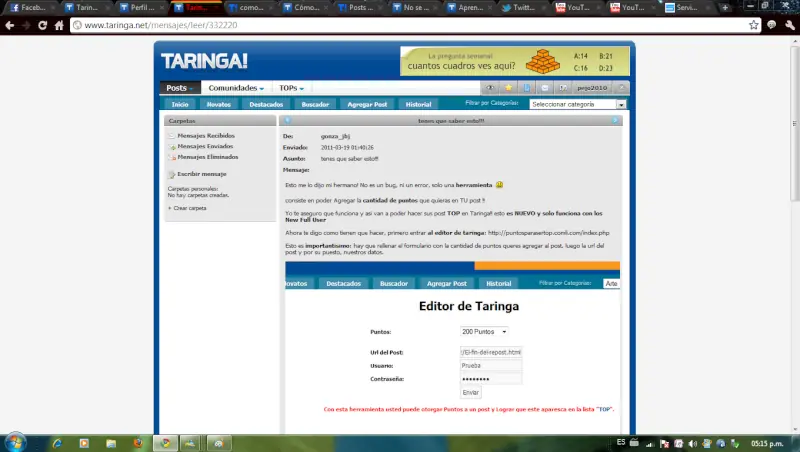
Task: Click the icon left of pejo2010 username
Action: tap(563, 88)
